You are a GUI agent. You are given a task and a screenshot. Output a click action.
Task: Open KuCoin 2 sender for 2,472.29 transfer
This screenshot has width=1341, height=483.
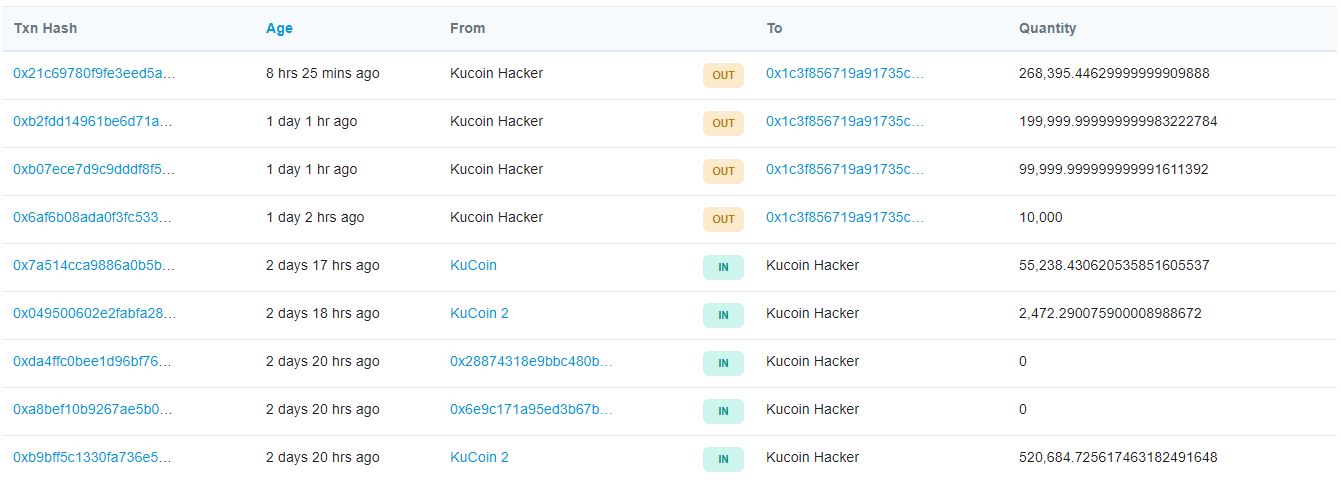(x=479, y=313)
